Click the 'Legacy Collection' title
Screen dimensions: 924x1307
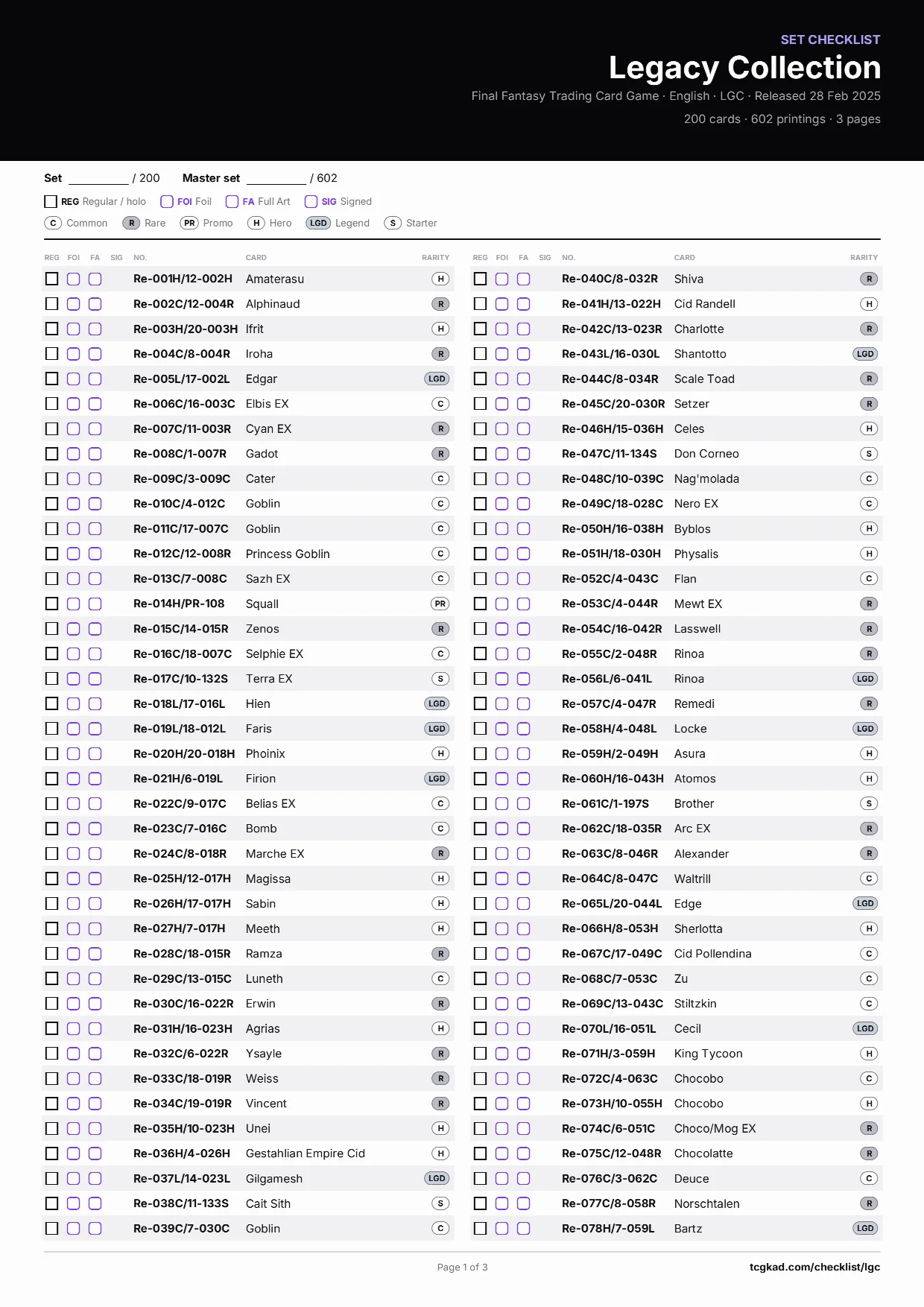point(744,68)
